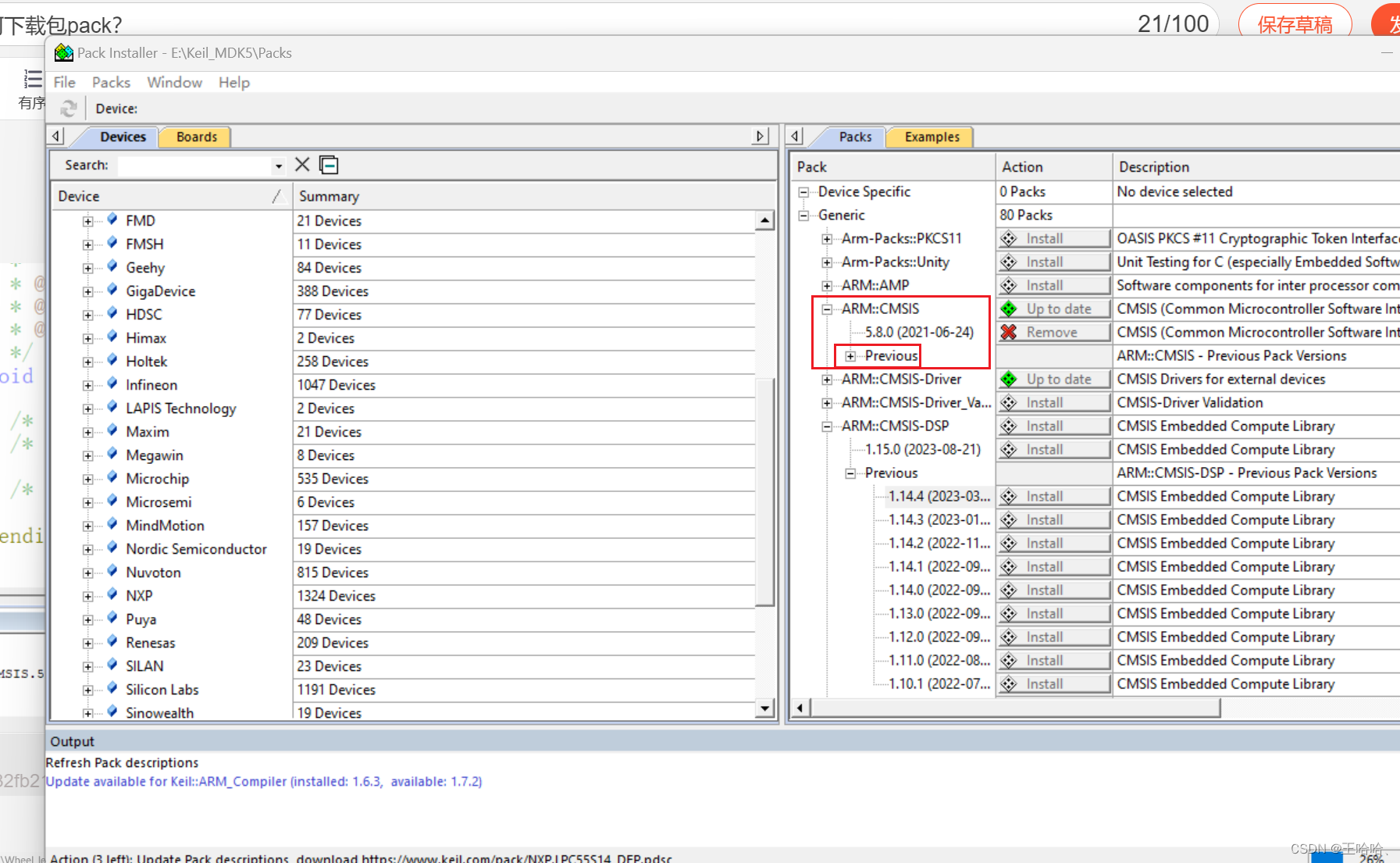Expand the Nordic Semiconductor vendor node
1400x863 pixels.
[x=88, y=549]
